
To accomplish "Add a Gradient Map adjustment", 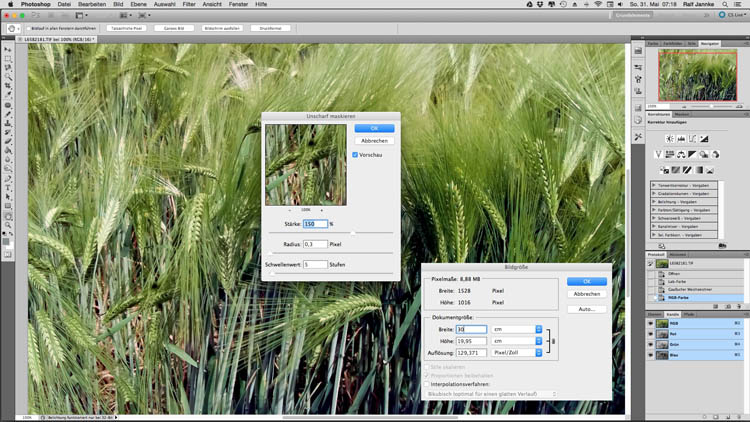I will pyautogui.click(x=698, y=170).
